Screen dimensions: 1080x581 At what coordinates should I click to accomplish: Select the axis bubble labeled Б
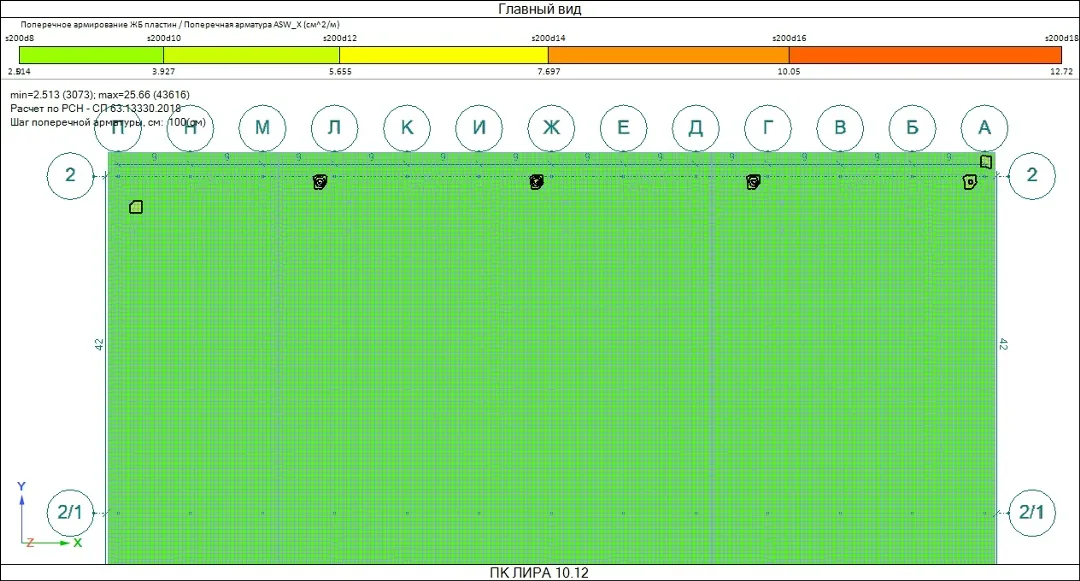[913, 128]
